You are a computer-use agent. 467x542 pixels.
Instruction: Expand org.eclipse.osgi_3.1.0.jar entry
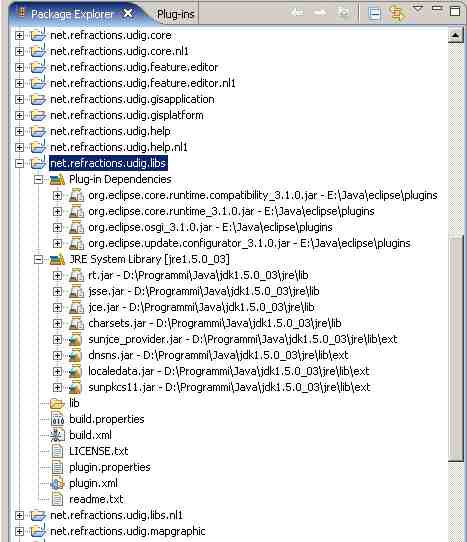pyautogui.click(x=58, y=227)
